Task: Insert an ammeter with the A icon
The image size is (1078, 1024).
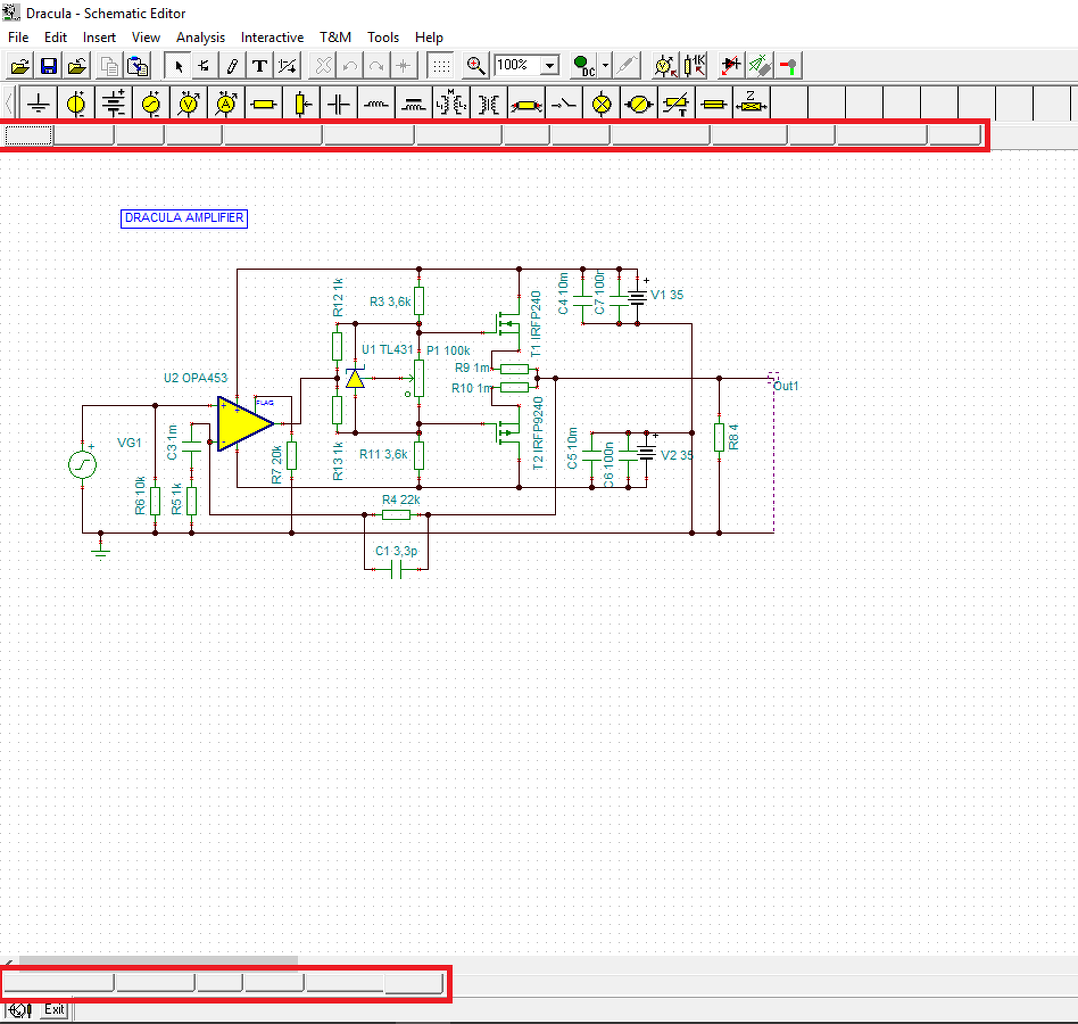Action: (226, 104)
